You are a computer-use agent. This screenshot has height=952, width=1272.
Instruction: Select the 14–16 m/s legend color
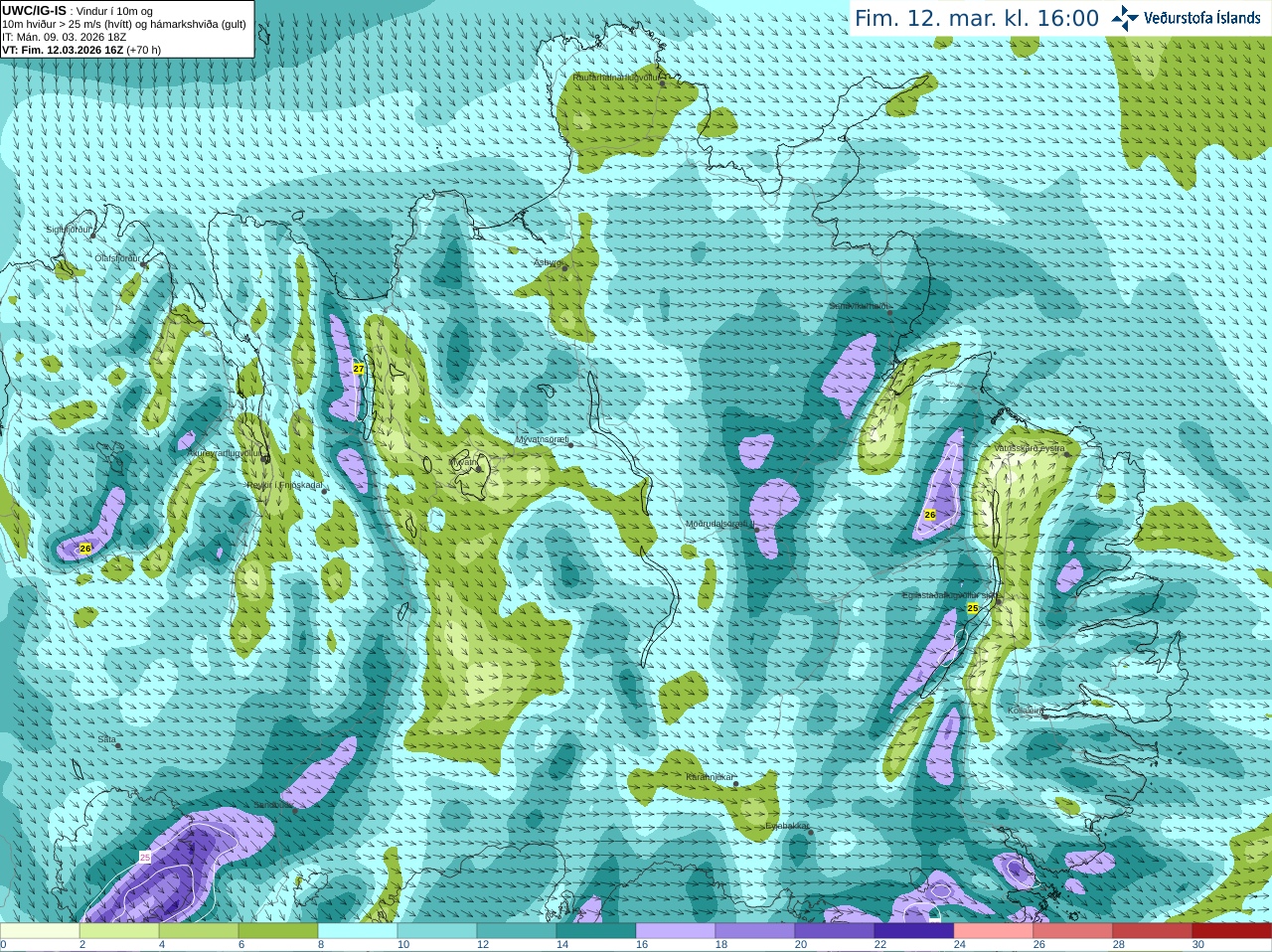[x=596, y=931]
